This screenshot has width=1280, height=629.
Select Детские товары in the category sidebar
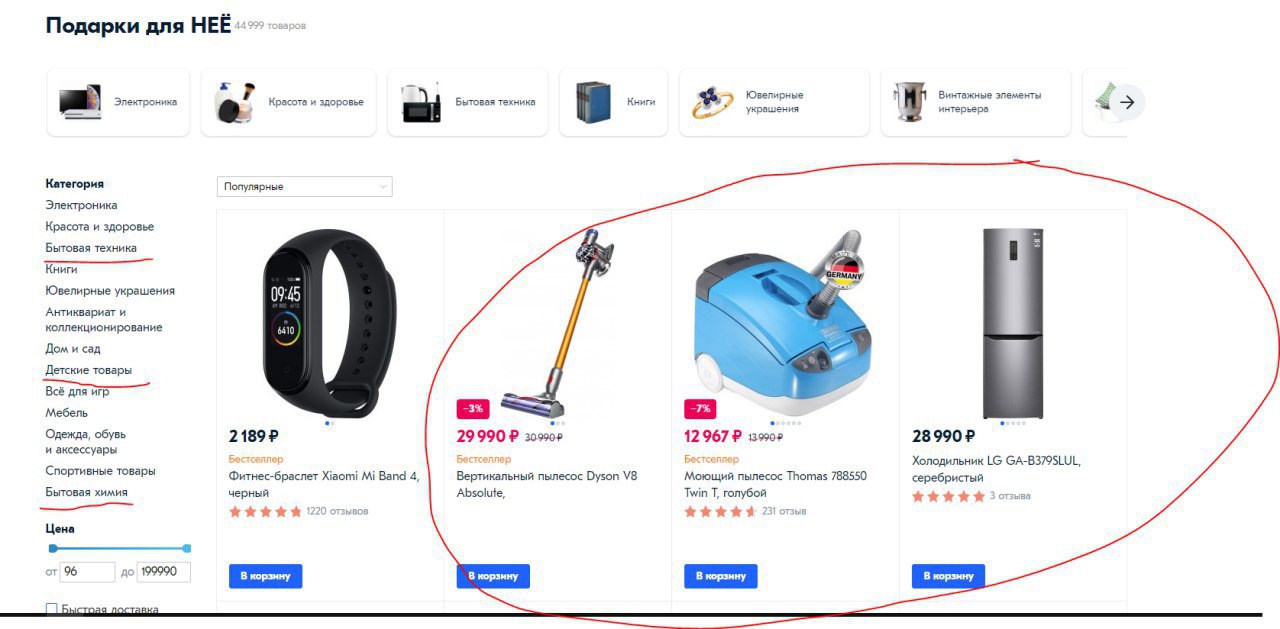coord(88,370)
